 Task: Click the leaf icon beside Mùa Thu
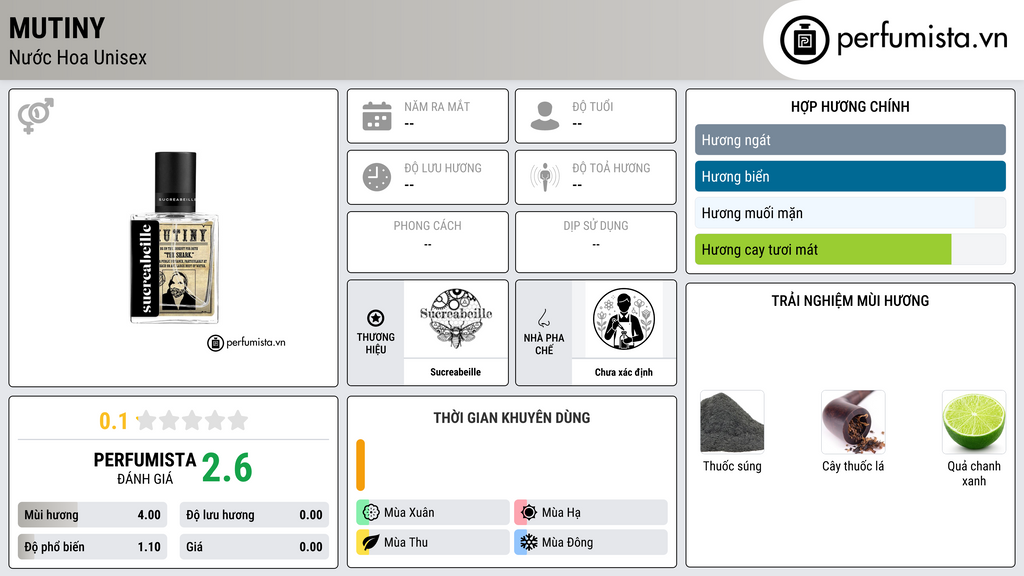[x=371, y=542]
